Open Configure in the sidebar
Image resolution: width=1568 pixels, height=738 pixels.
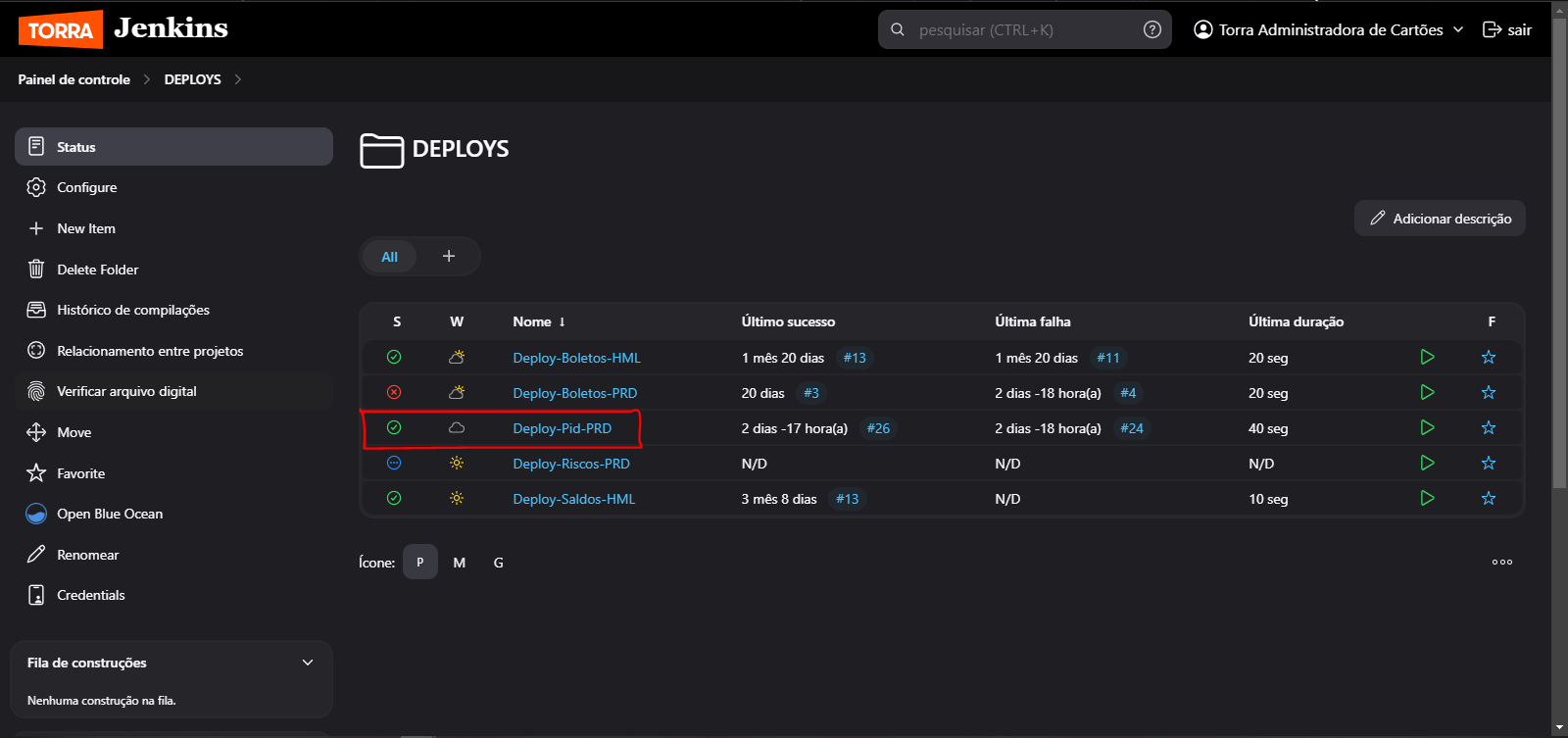point(86,187)
